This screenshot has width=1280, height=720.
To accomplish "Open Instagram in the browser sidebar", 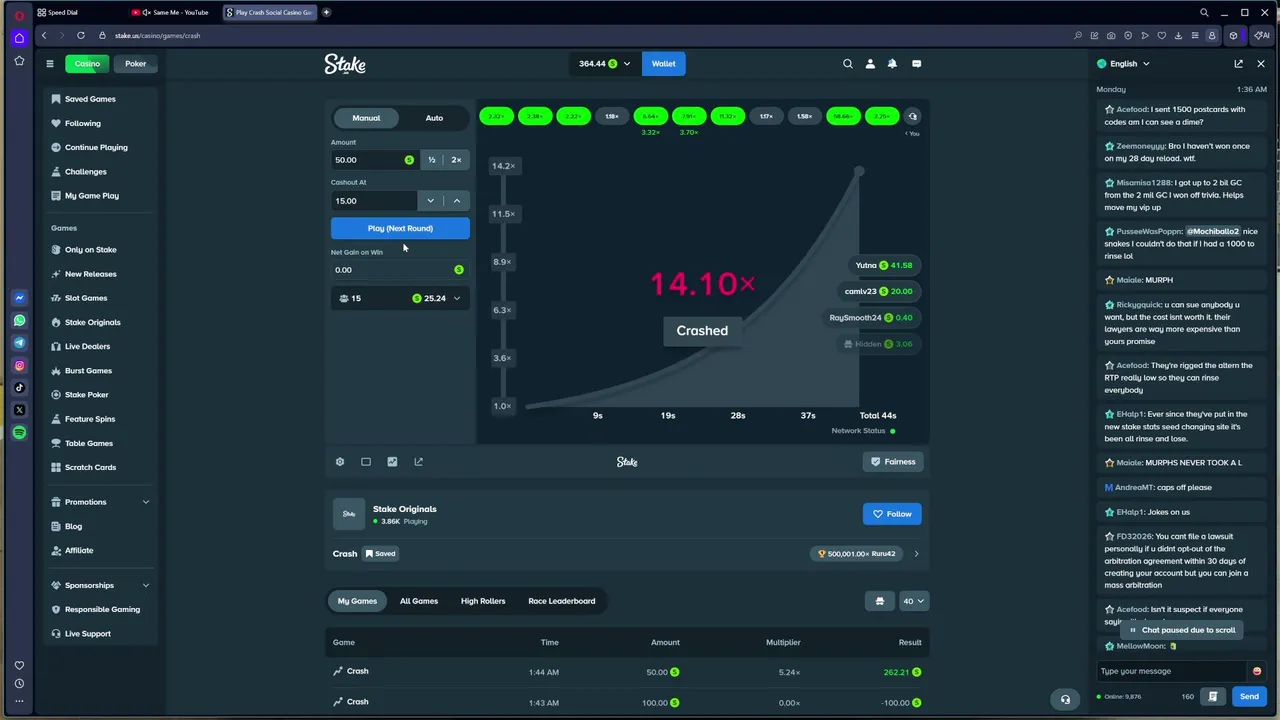I will [19, 366].
